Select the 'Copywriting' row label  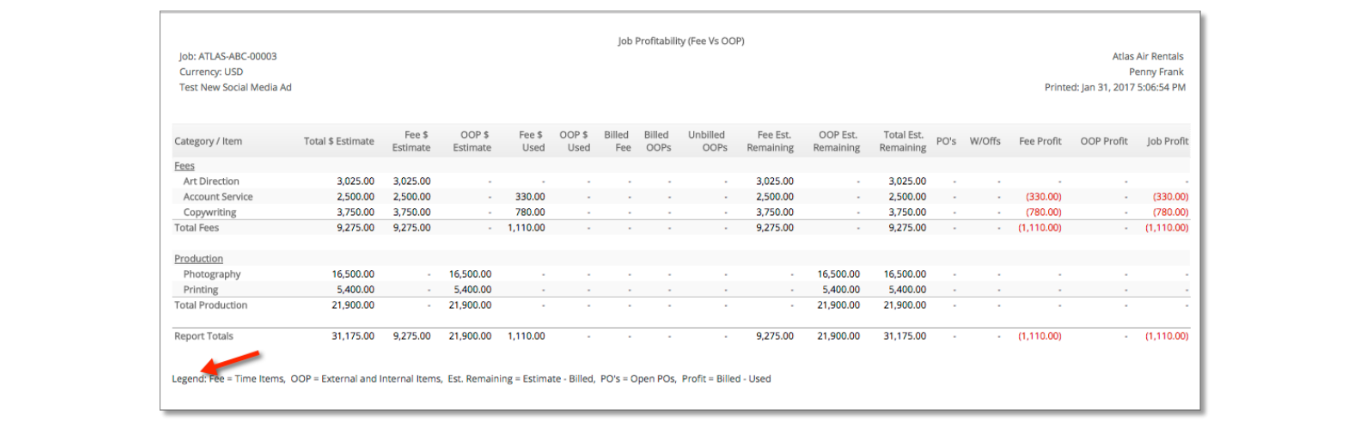point(208,212)
